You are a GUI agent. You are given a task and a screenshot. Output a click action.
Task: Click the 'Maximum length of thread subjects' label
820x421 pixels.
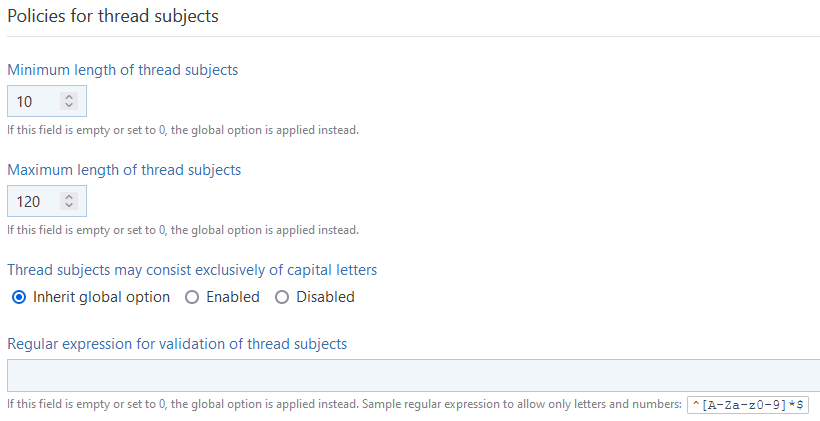click(x=124, y=170)
